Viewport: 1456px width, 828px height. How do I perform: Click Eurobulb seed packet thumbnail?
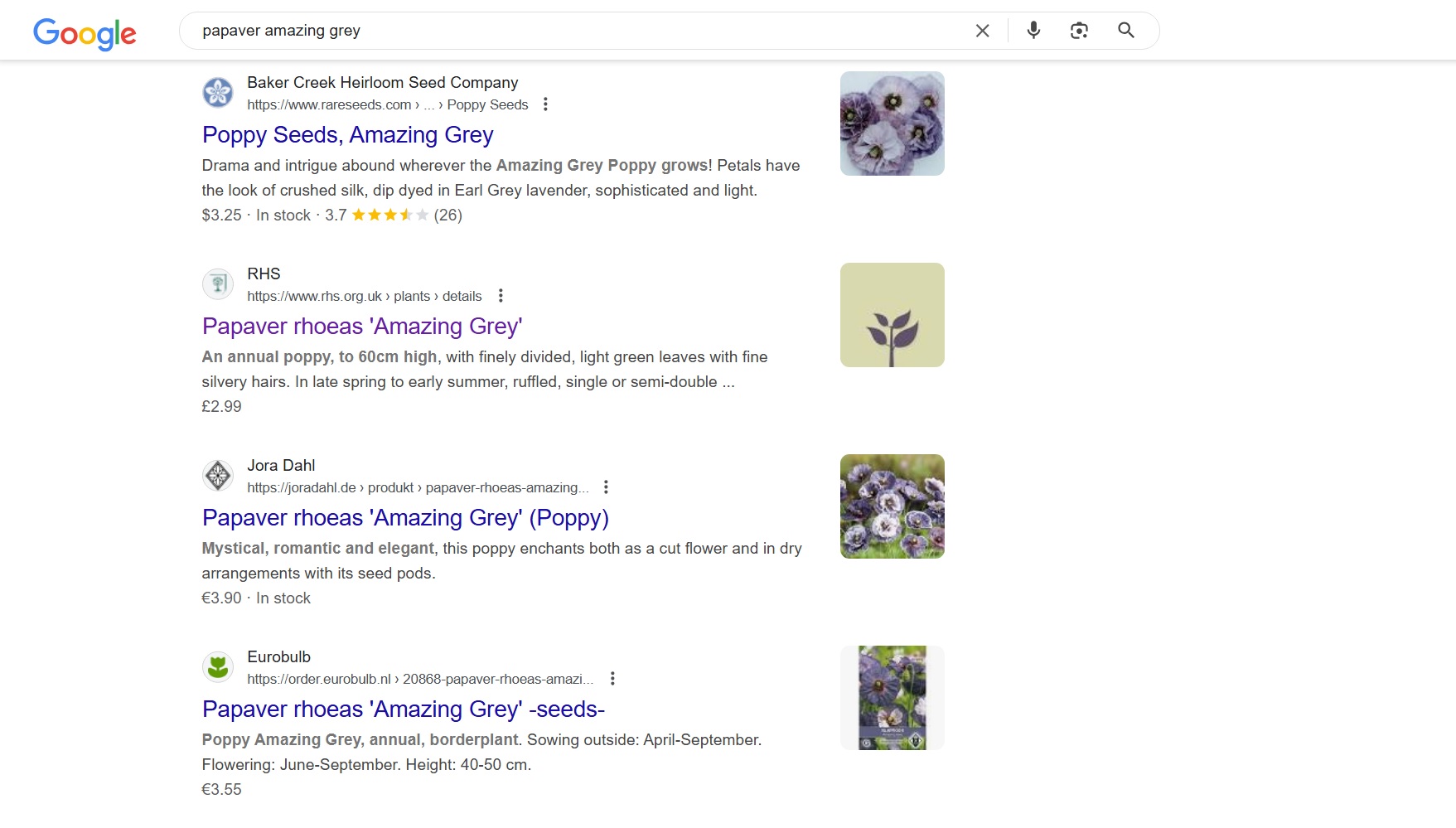892,698
